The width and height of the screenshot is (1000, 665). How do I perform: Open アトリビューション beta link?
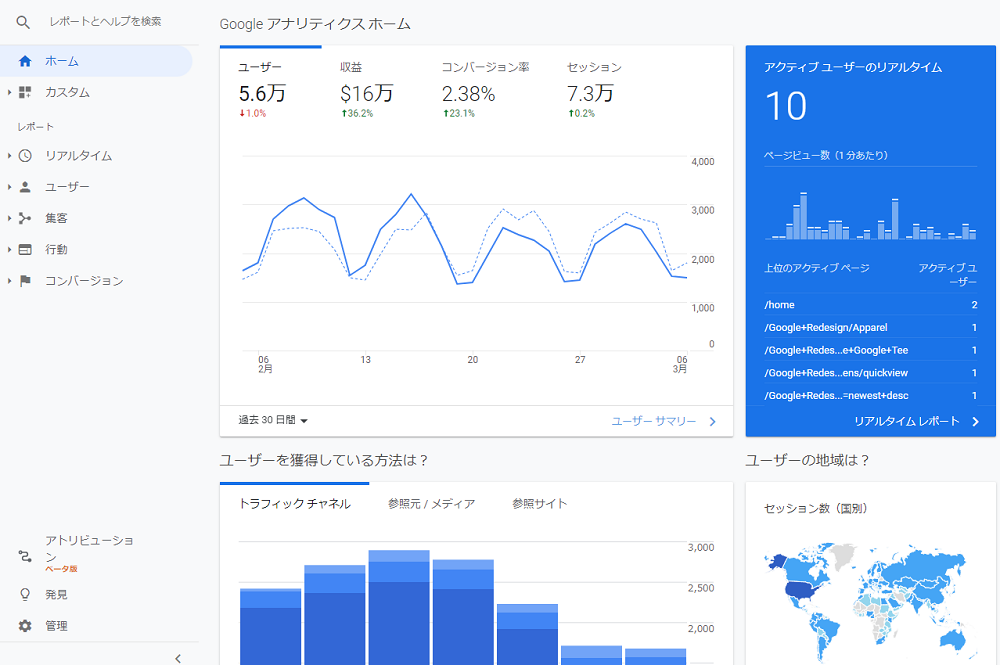(x=89, y=553)
